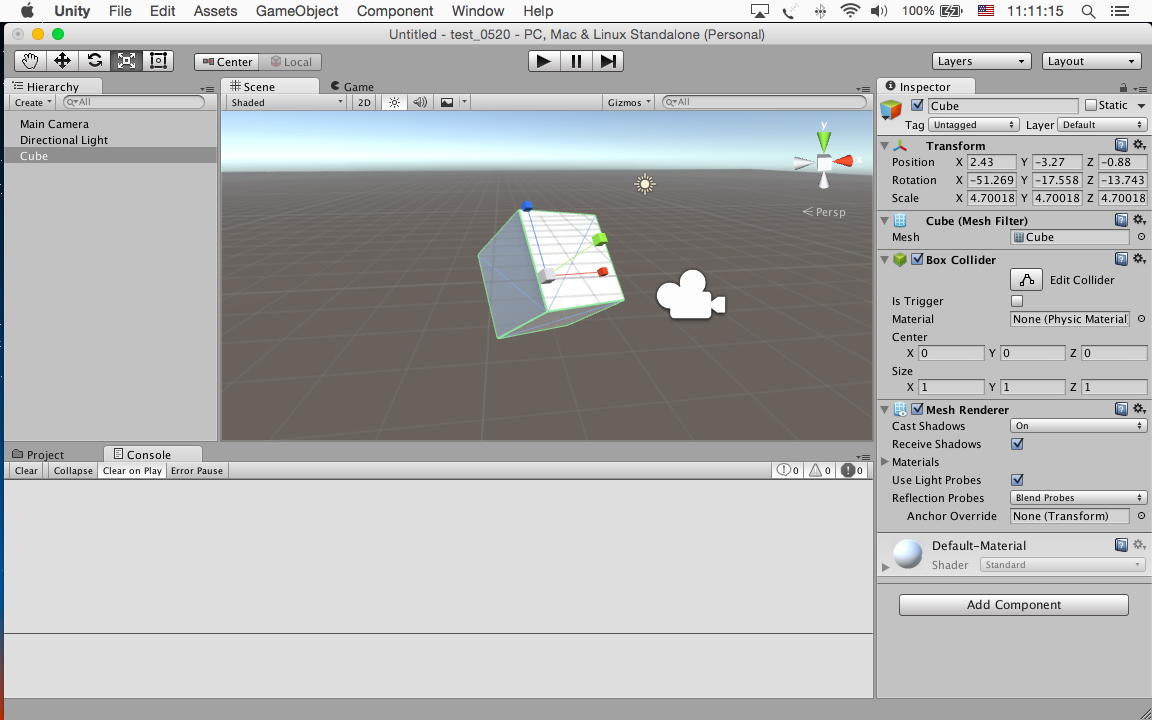Select the Rotate tool
This screenshot has width=1152, height=720.
coord(94,61)
